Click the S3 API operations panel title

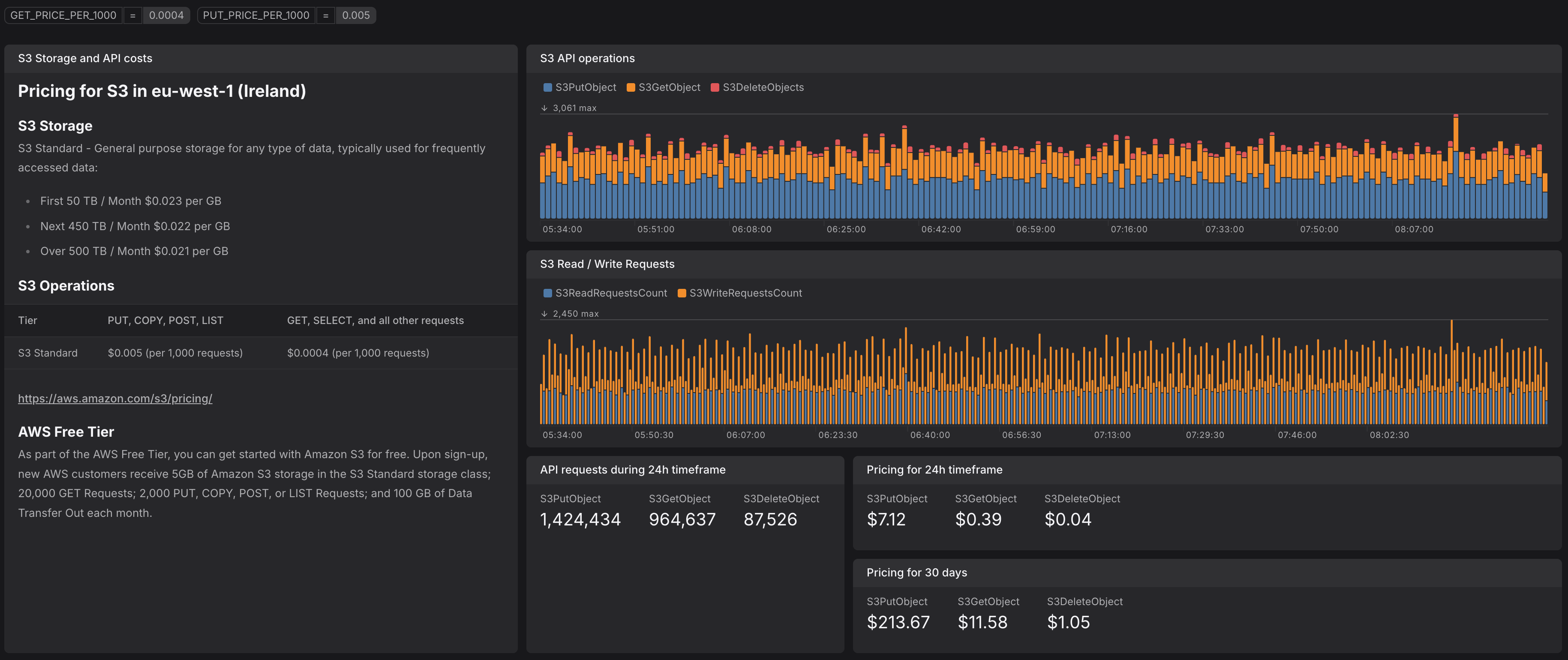point(587,58)
